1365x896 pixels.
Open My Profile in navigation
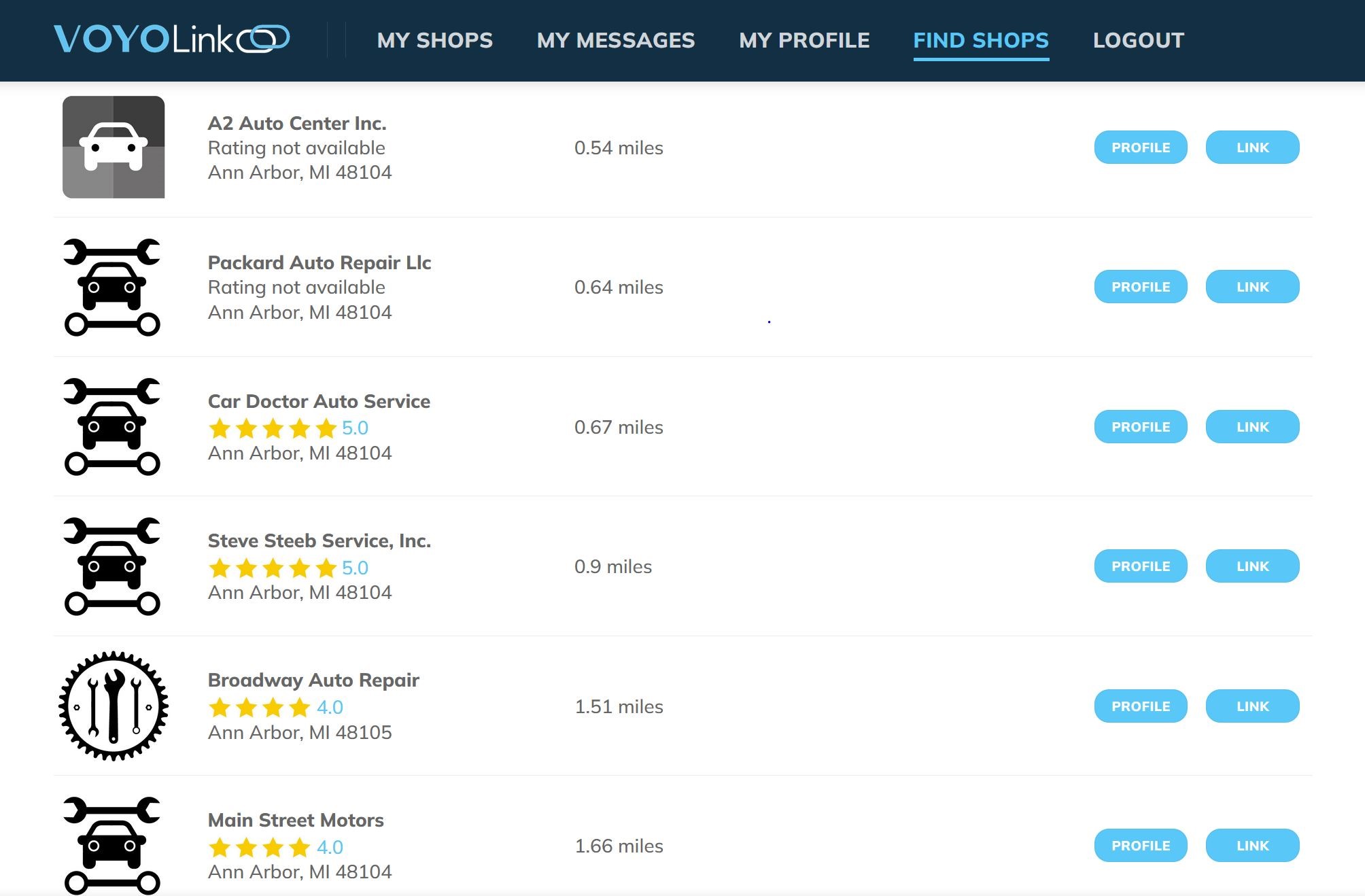804,40
